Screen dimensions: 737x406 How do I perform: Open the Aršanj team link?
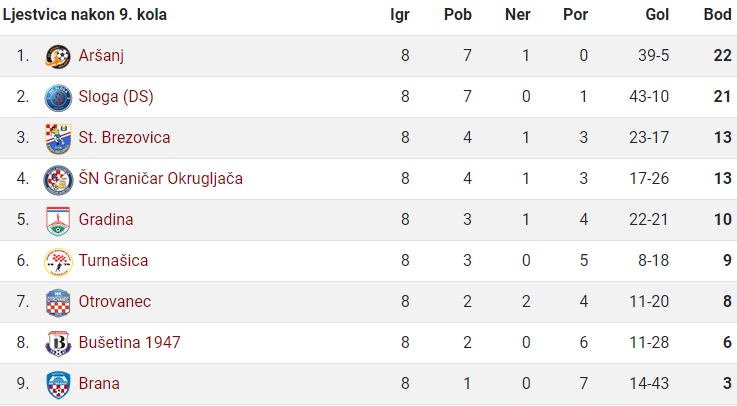pos(101,55)
